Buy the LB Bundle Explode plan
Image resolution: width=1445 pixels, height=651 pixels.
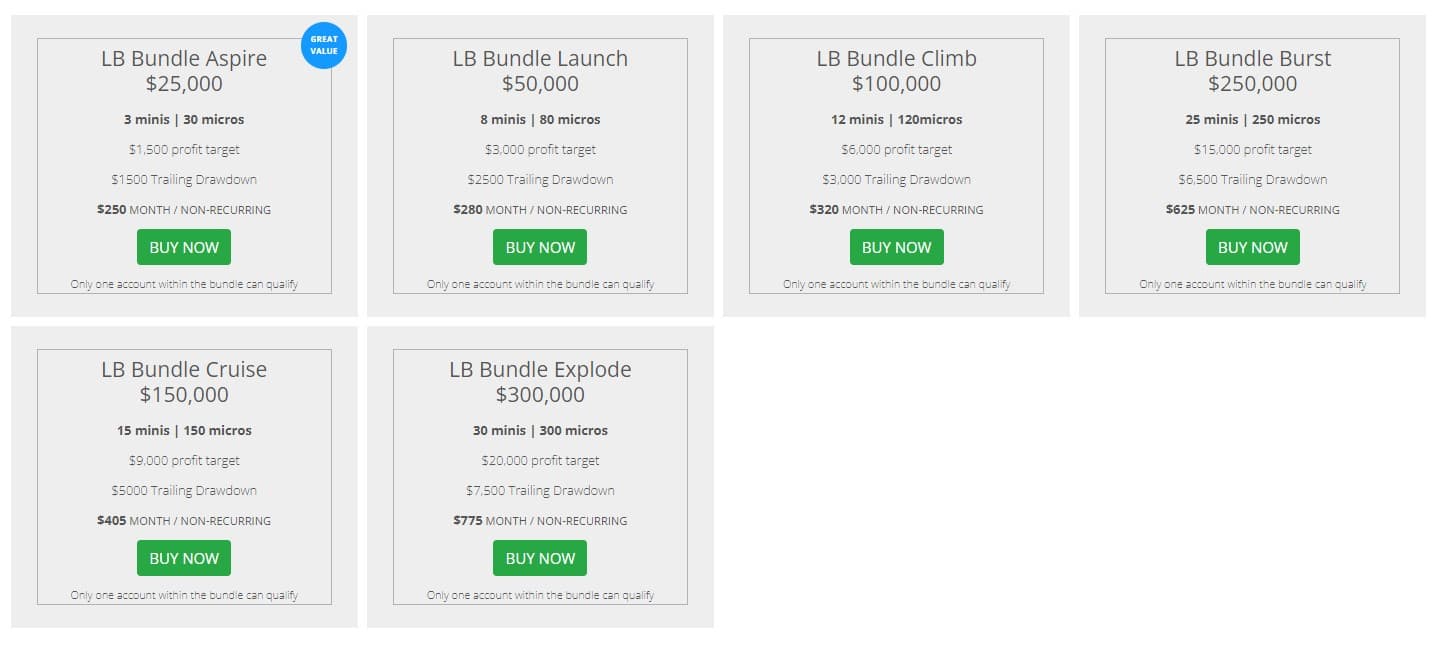(540, 558)
